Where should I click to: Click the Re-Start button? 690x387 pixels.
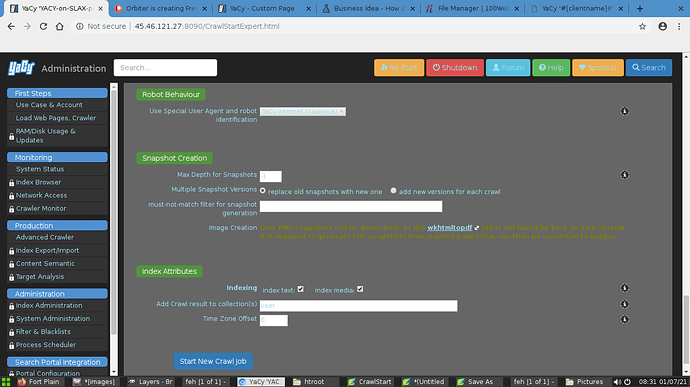399,68
